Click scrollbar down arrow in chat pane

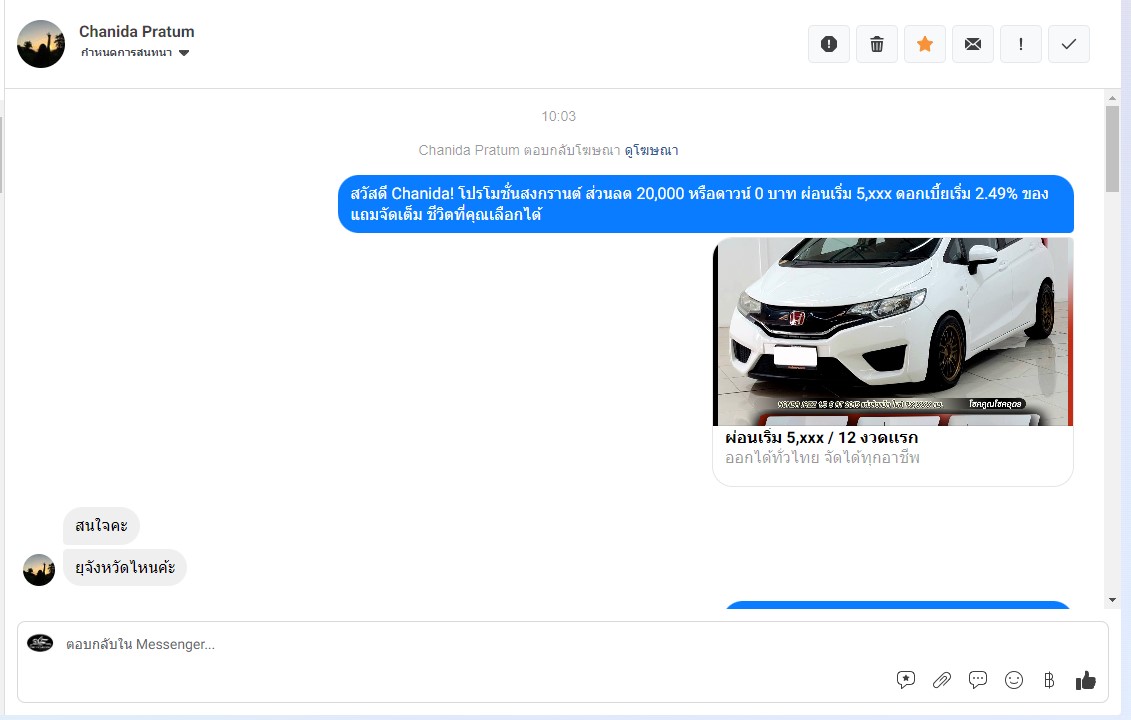click(1112, 599)
